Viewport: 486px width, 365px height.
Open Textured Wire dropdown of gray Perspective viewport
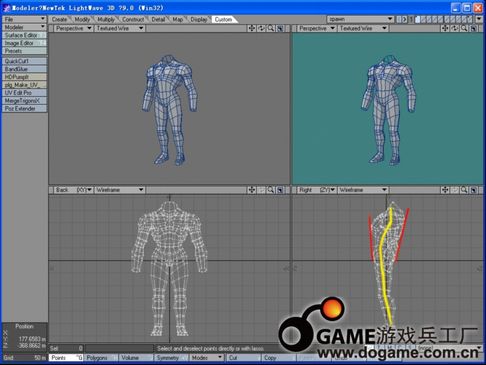120,28
